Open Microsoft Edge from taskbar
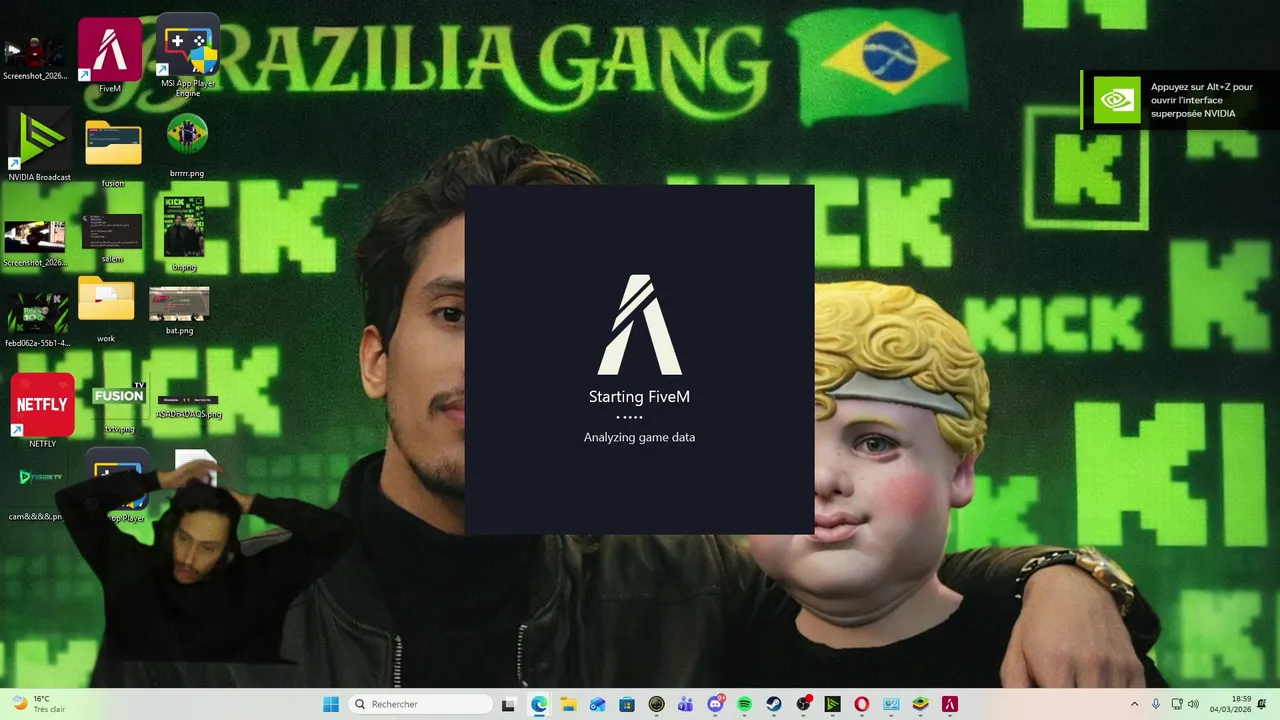Viewport: 1280px width, 720px height. pyautogui.click(x=539, y=704)
